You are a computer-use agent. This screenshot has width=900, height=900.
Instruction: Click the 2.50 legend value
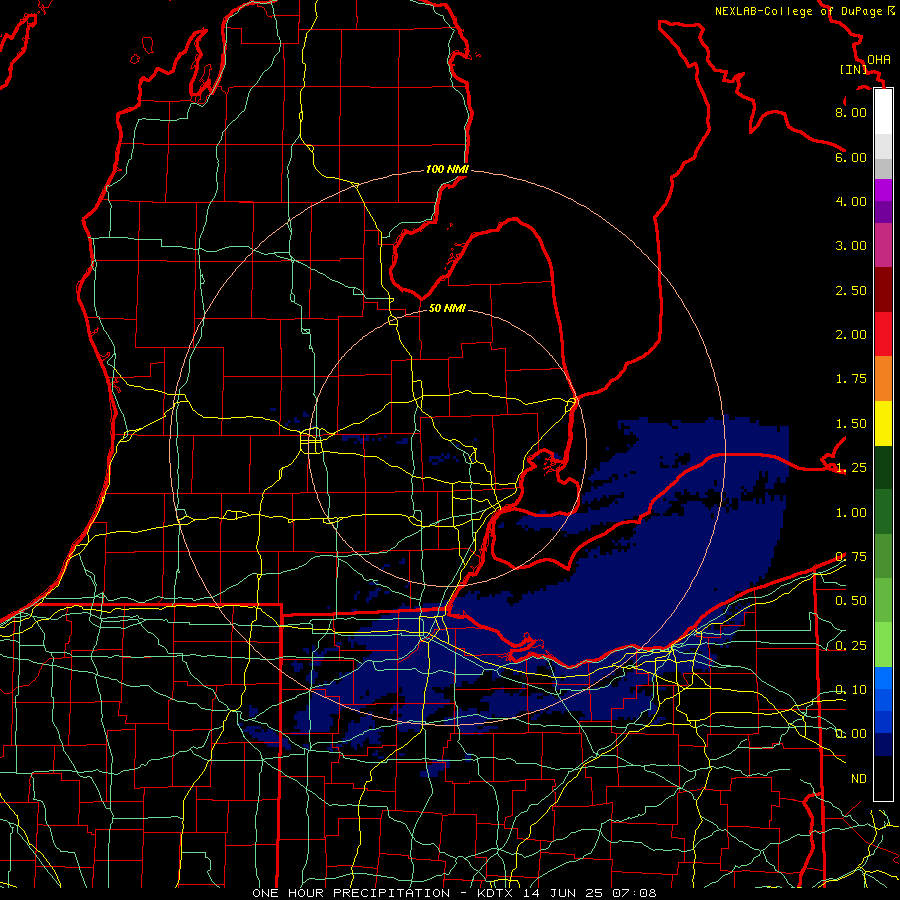[x=851, y=290]
